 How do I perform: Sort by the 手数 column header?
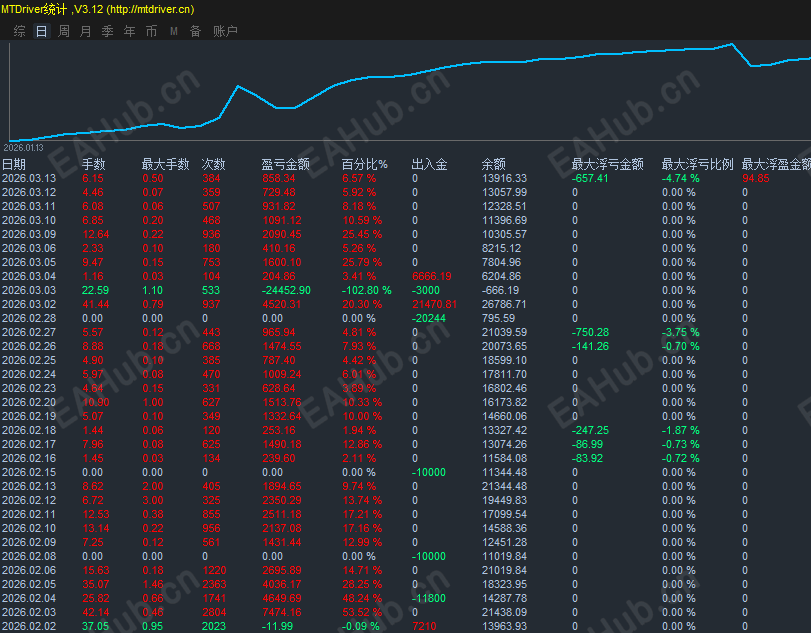tap(94, 164)
